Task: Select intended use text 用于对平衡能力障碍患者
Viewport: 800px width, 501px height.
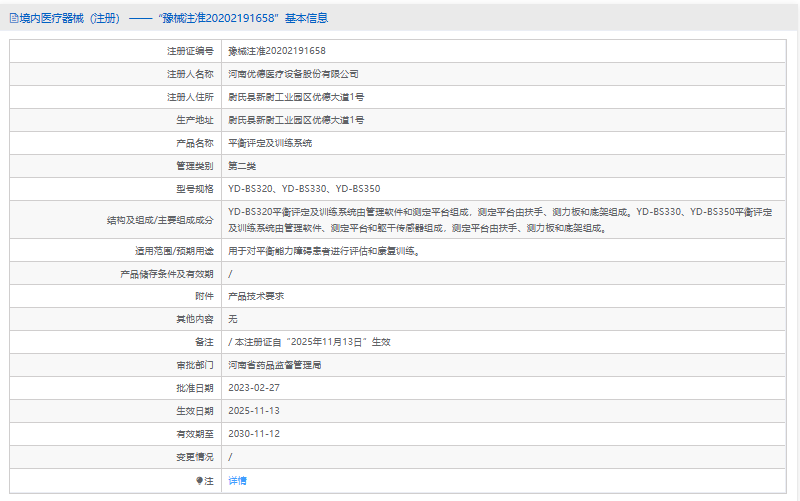Action: 324,251
